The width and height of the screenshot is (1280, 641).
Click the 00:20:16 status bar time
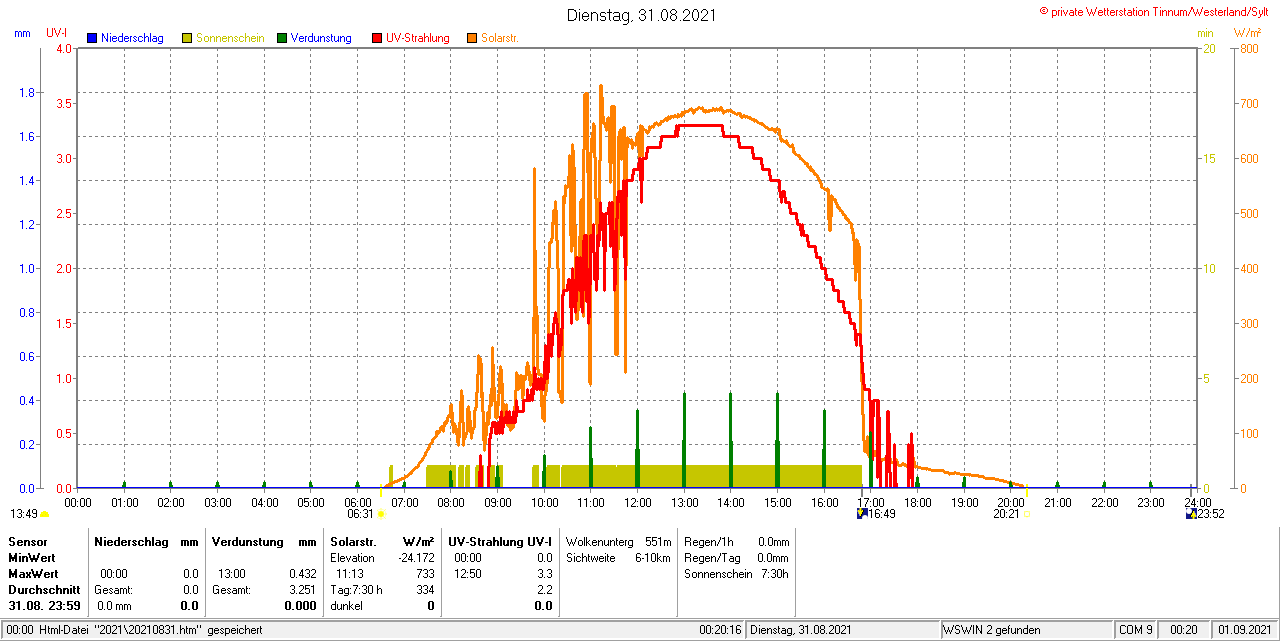tap(720, 630)
